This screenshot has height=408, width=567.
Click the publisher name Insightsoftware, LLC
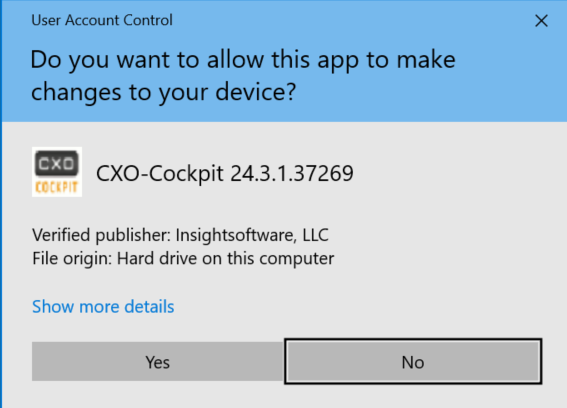[252, 235]
